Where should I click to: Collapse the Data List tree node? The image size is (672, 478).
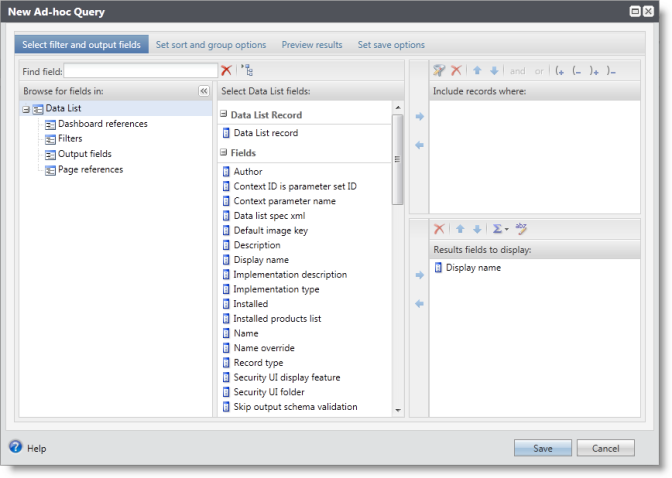[x=25, y=109]
